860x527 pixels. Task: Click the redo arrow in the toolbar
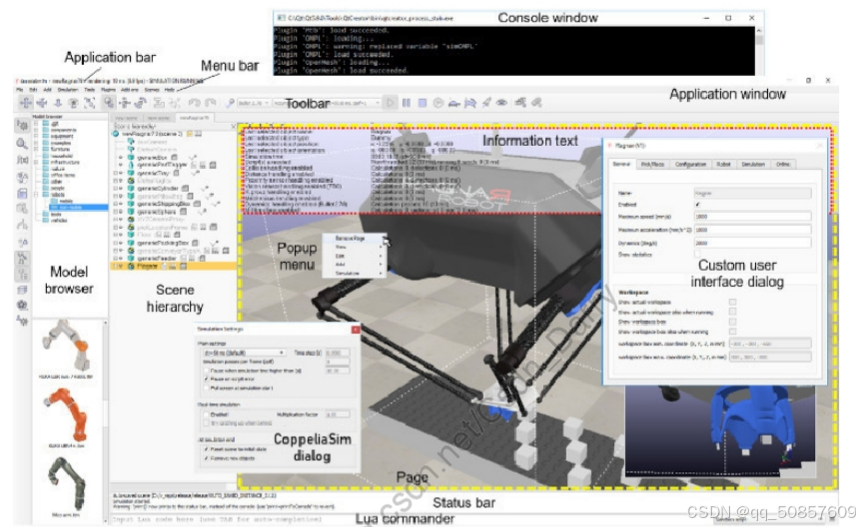tap(210, 103)
